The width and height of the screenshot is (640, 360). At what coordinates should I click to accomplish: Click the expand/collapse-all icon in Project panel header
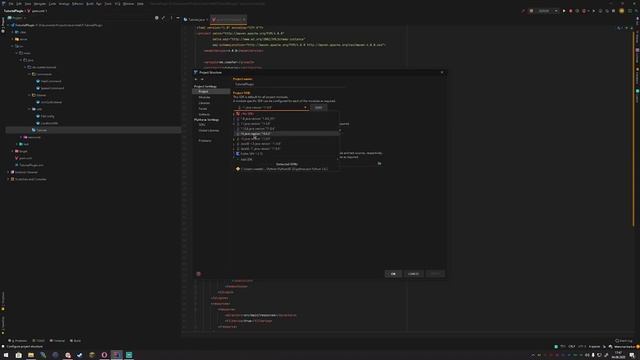click(164, 18)
